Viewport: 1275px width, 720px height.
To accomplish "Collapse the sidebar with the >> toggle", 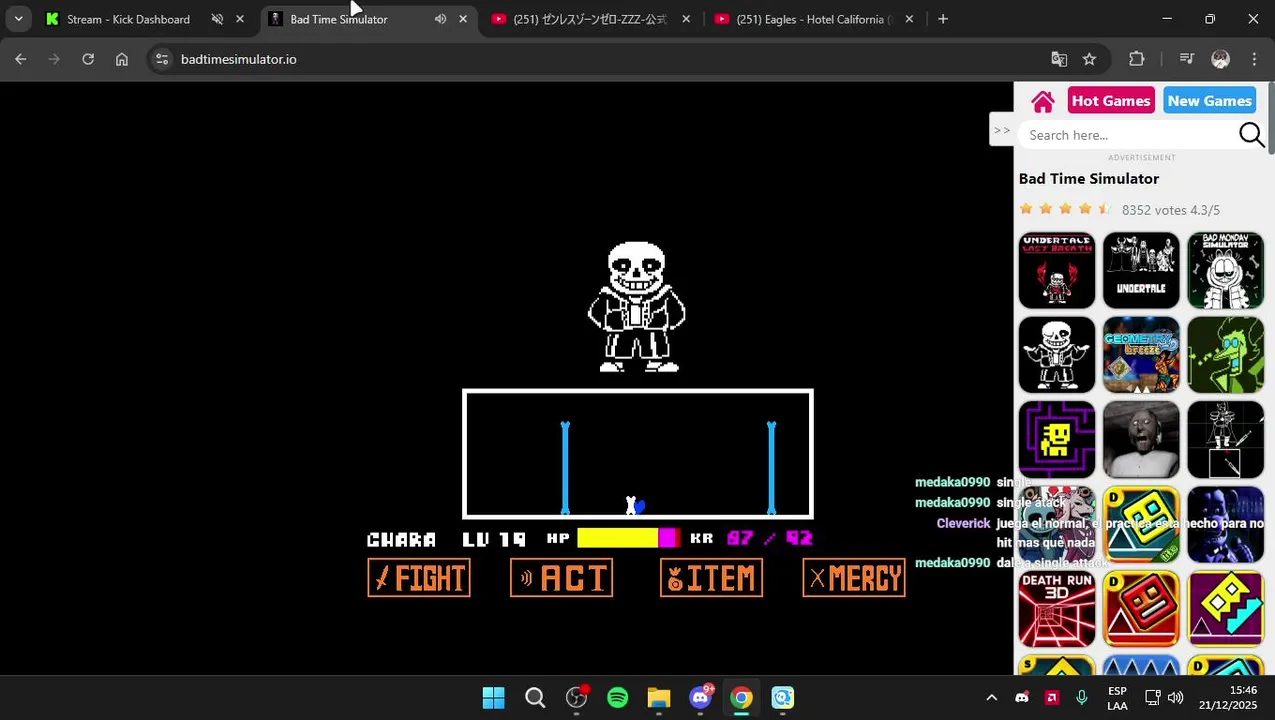I will (1001, 130).
